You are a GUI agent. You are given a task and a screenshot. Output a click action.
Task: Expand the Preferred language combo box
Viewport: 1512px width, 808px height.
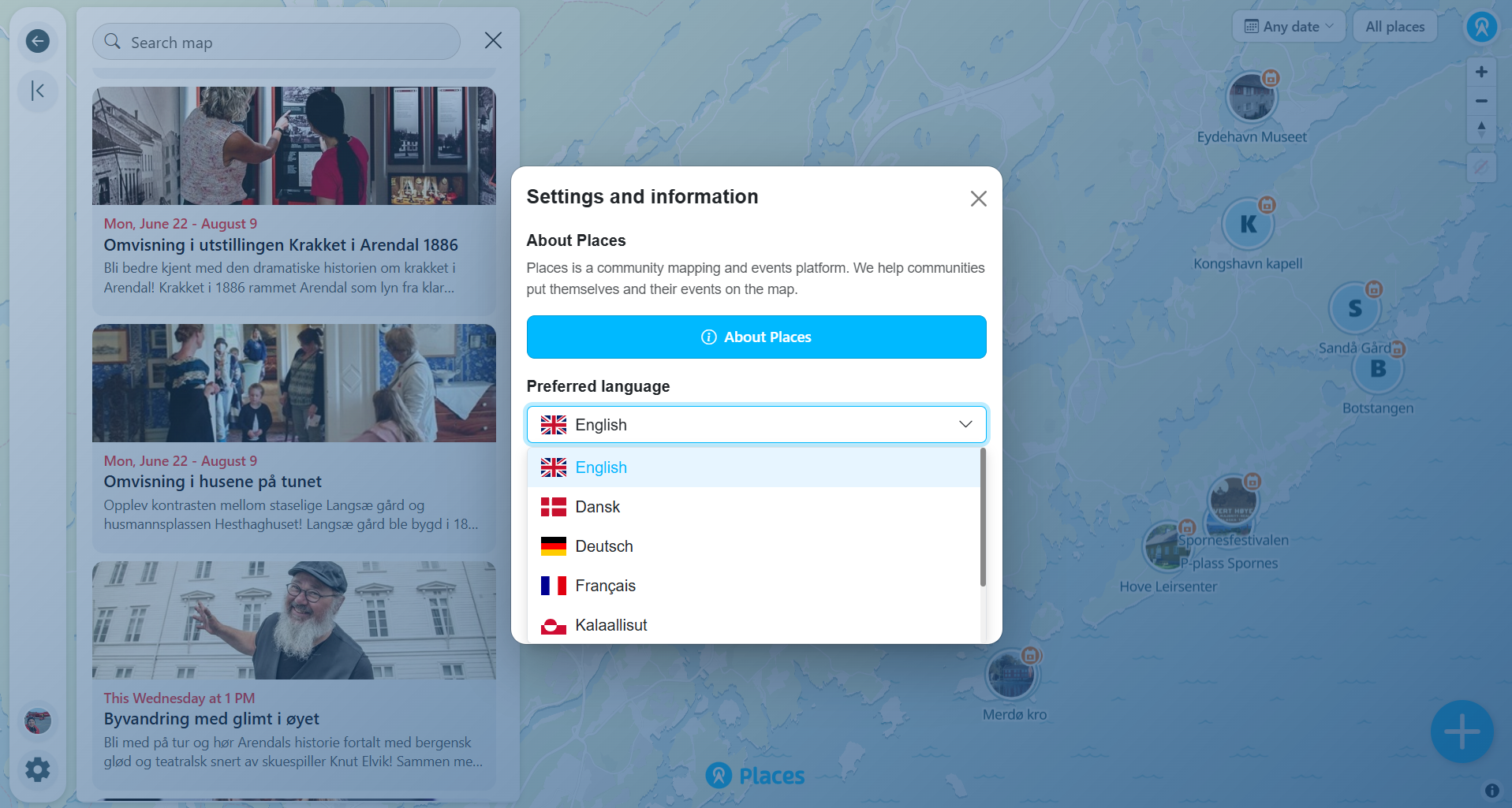pyautogui.click(x=756, y=425)
